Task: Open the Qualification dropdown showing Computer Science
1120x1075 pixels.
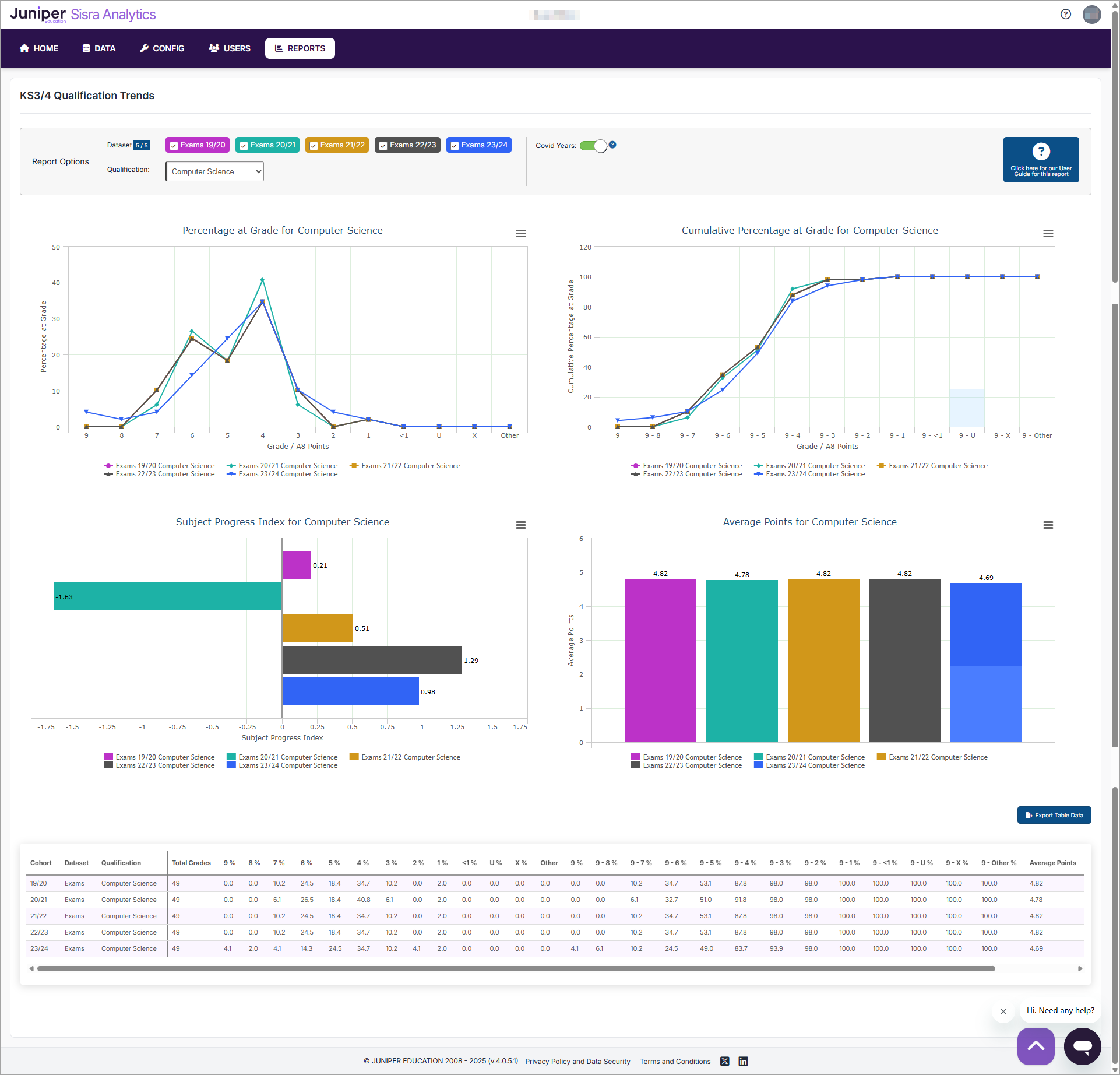Action: [214, 171]
